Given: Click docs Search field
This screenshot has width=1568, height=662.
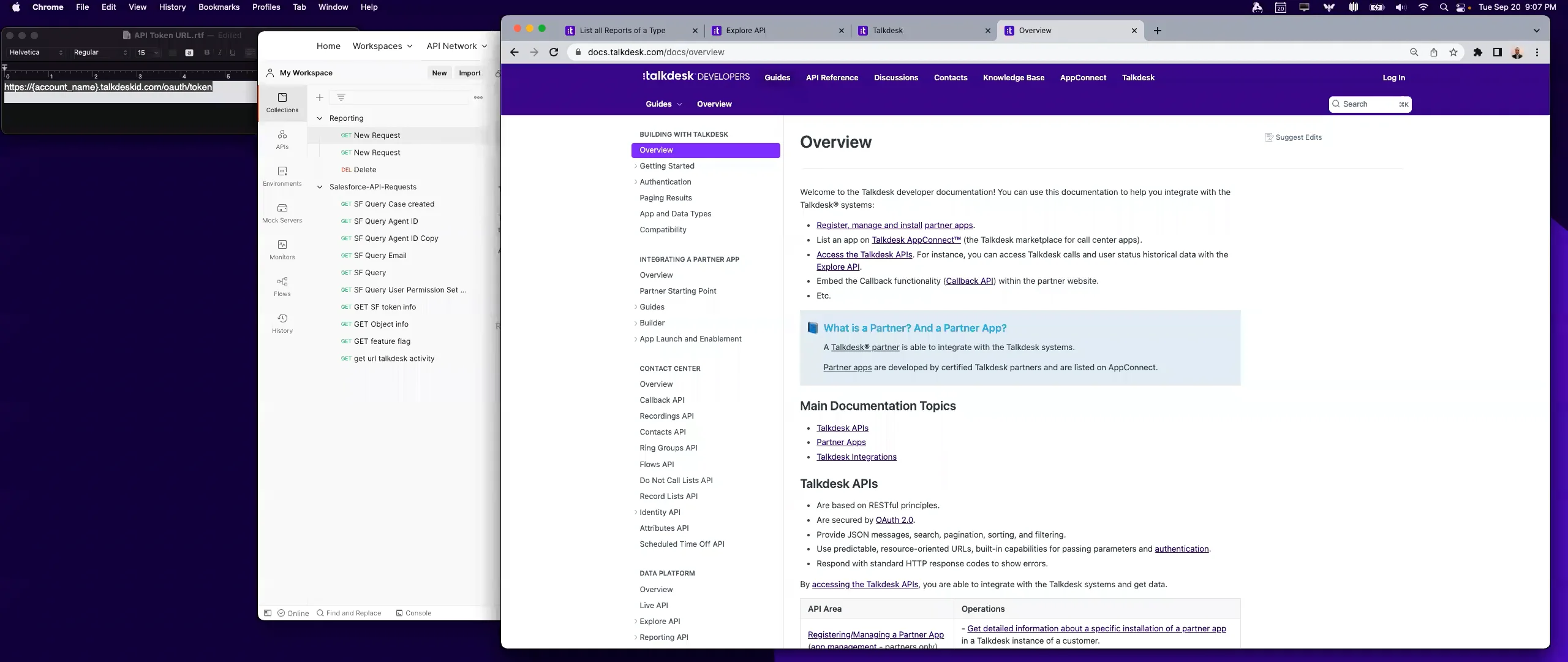Looking at the screenshot, I should tap(1370, 104).
